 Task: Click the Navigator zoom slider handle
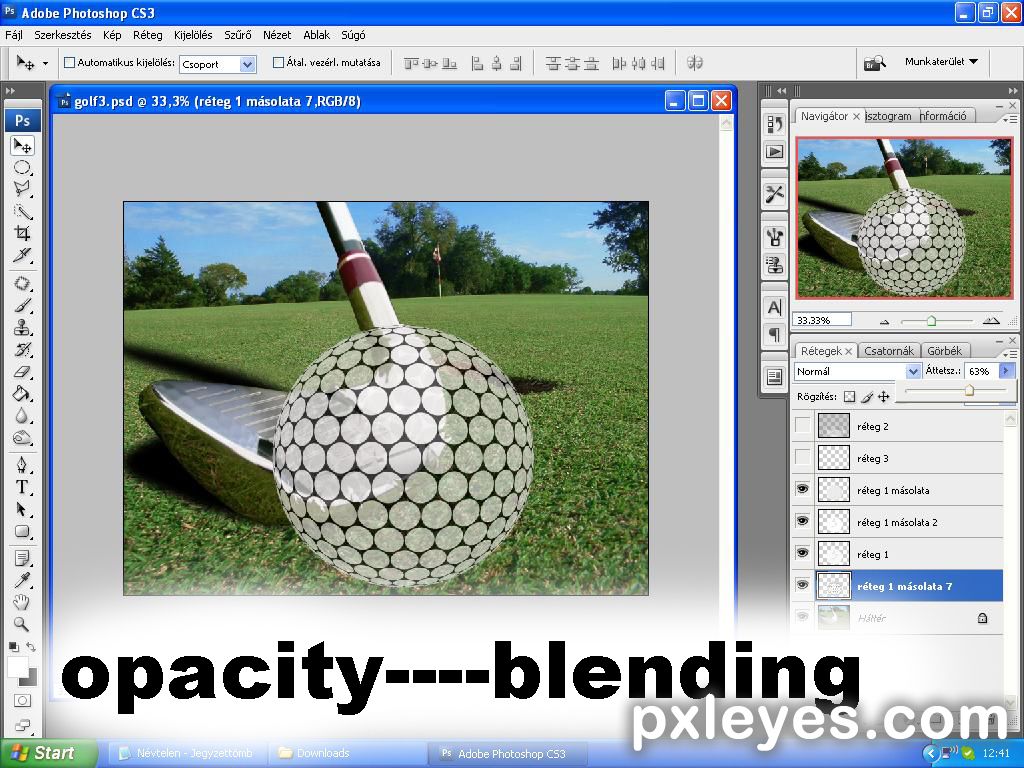click(x=931, y=321)
